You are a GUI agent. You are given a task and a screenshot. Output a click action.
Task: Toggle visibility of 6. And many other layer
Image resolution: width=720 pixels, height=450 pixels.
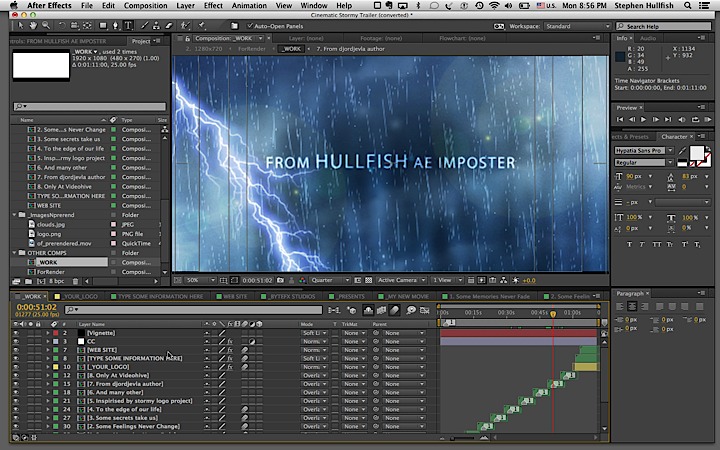[x=16, y=392]
